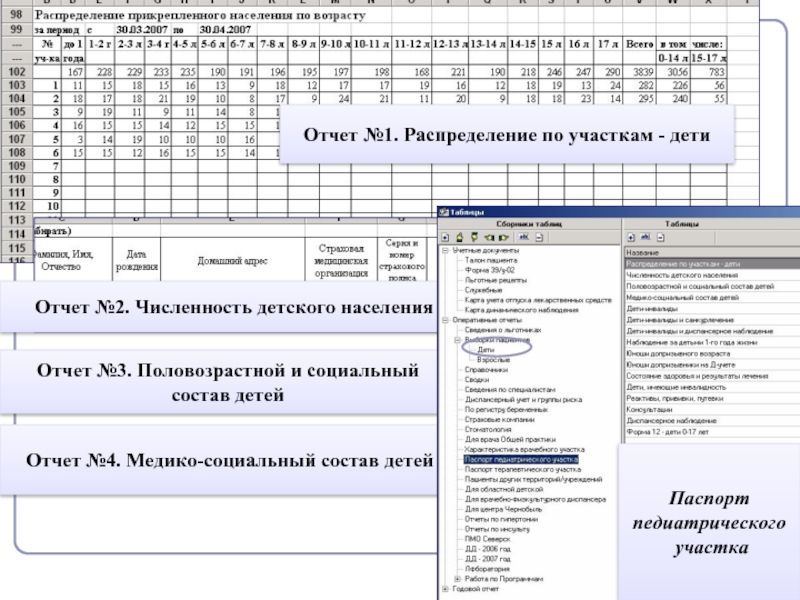Select По регистру беременных tree item
The height and width of the screenshot is (600, 800).
(506, 410)
